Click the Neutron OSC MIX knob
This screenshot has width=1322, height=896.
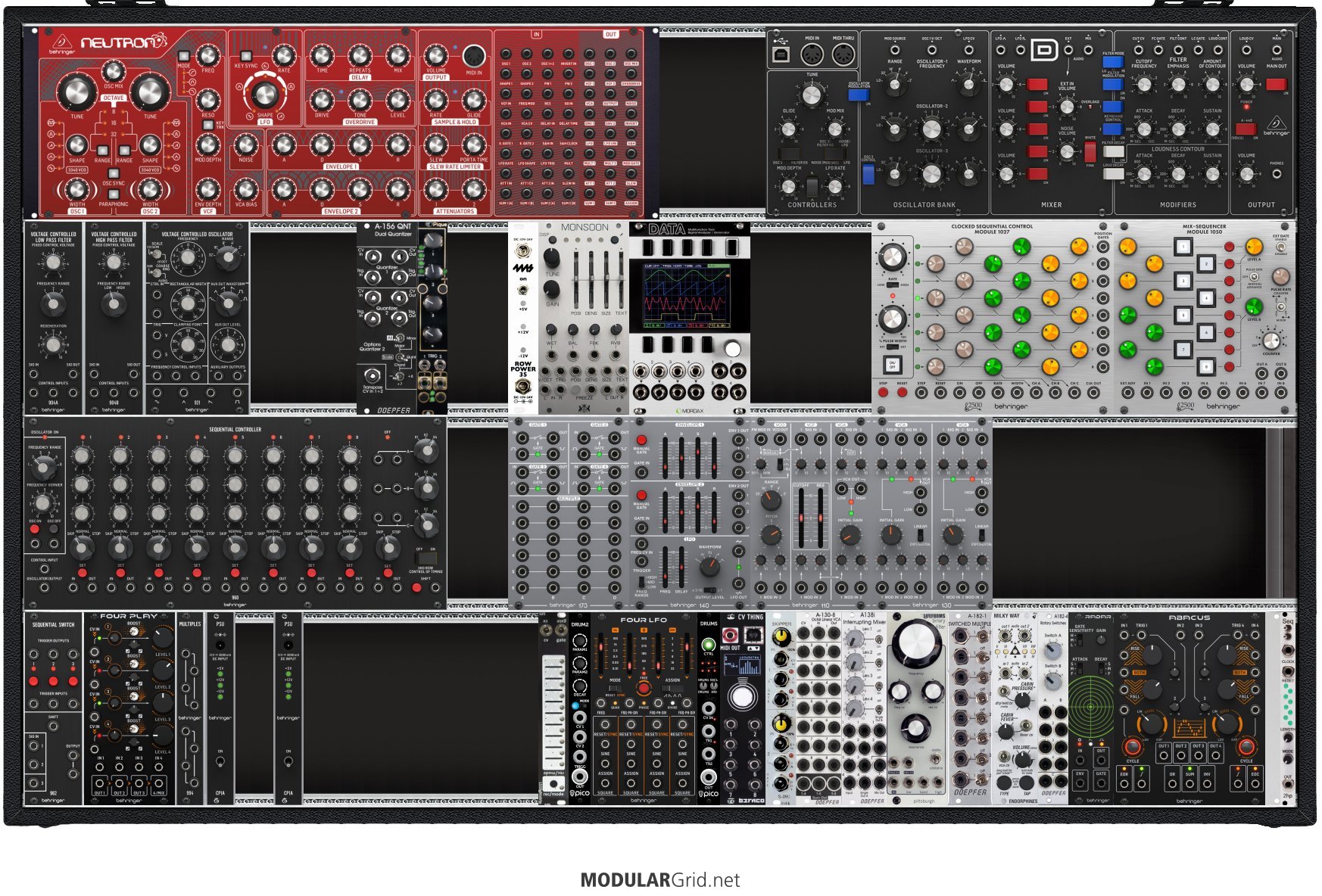click(x=113, y=71)
